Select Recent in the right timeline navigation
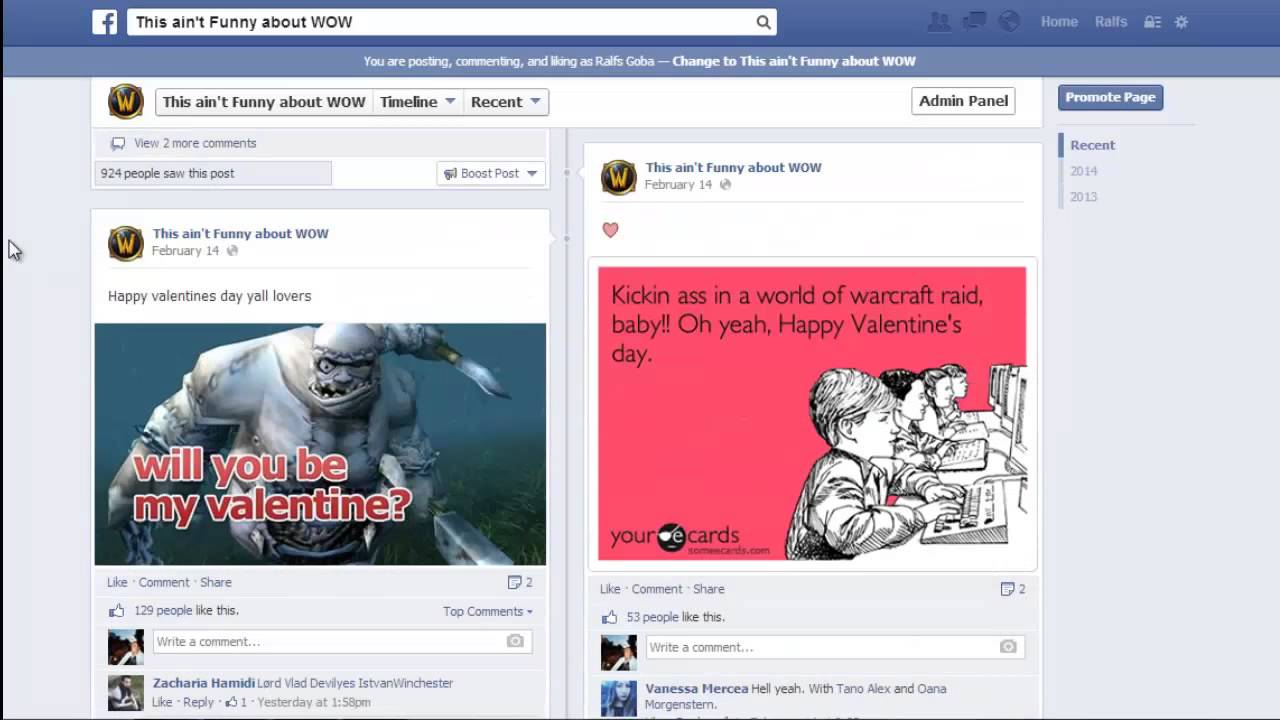 pos(1092,145)
